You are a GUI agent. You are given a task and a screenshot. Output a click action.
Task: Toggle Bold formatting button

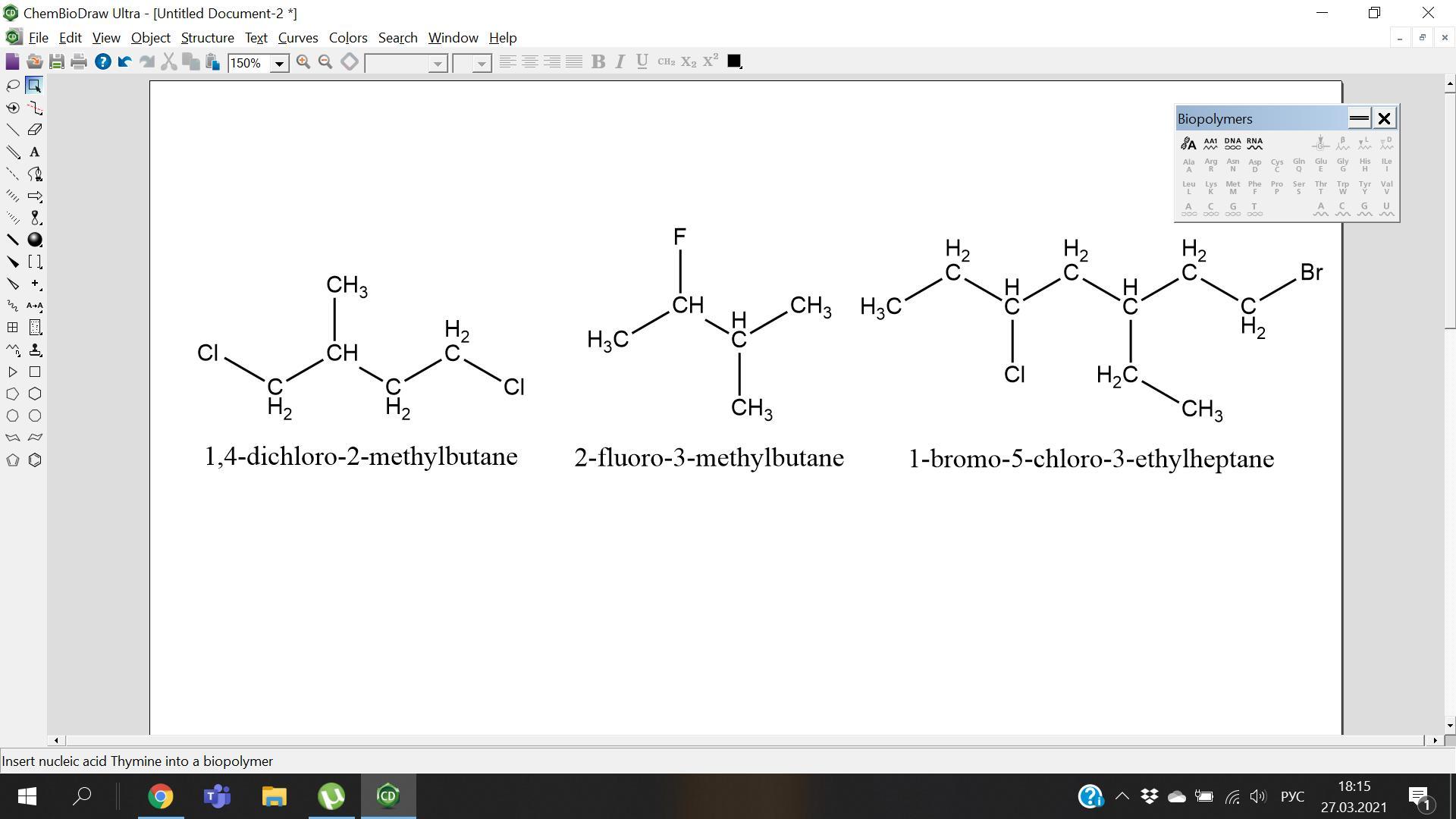tap(598, 62)
